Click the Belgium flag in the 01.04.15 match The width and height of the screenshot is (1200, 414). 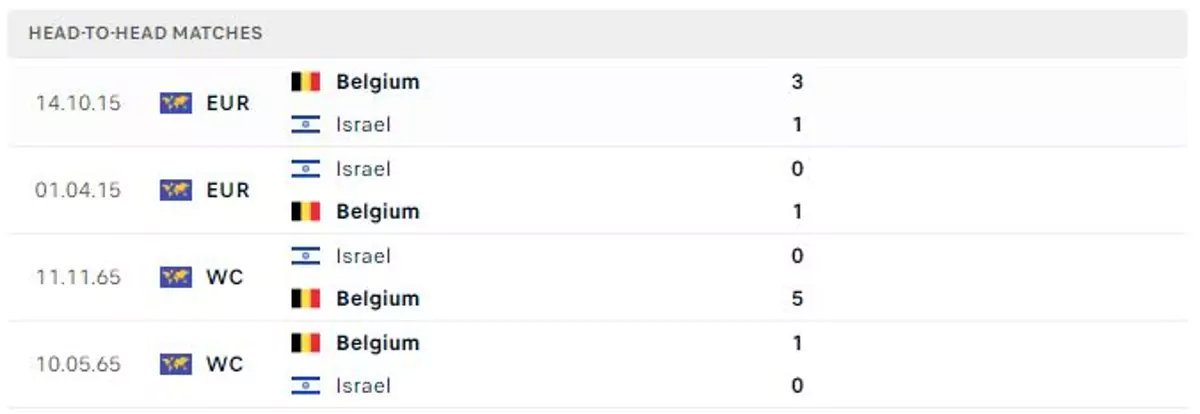tap(306, 212)
